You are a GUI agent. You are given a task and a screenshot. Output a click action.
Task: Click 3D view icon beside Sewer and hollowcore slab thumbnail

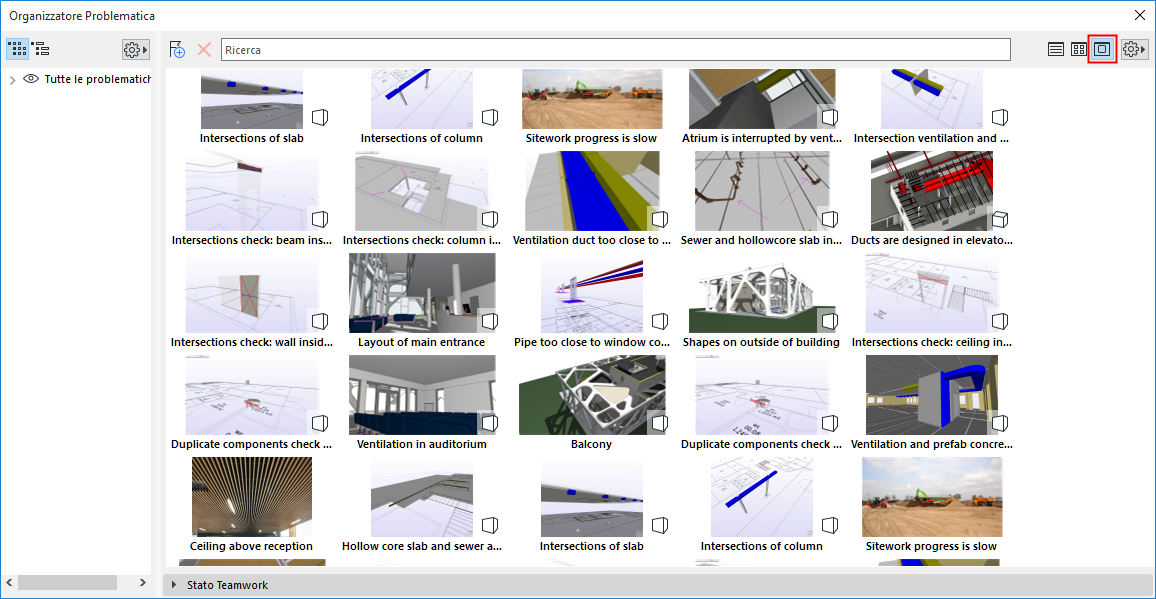click(x=829, y=219)
